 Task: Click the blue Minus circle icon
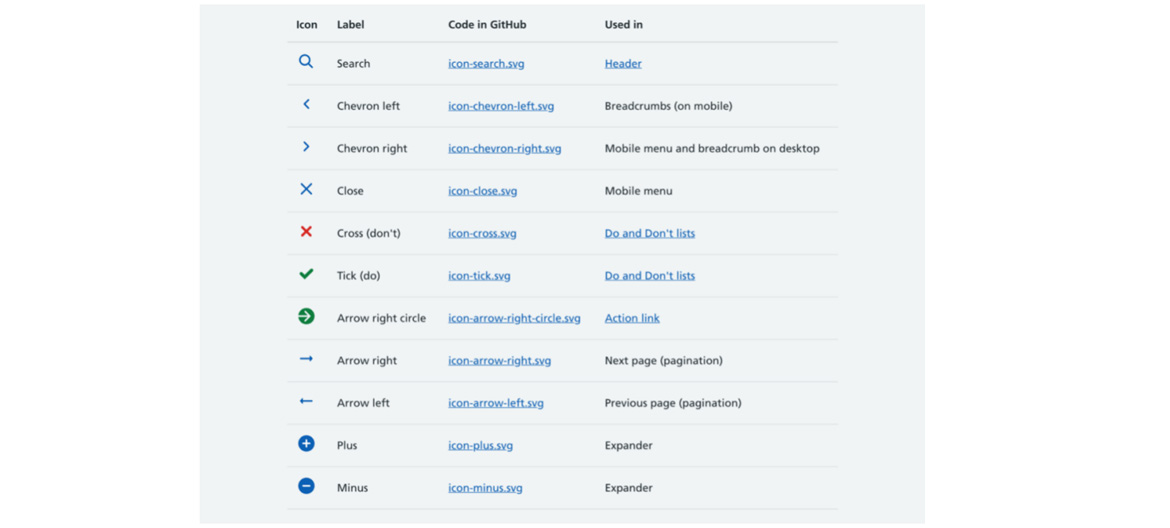306,486
